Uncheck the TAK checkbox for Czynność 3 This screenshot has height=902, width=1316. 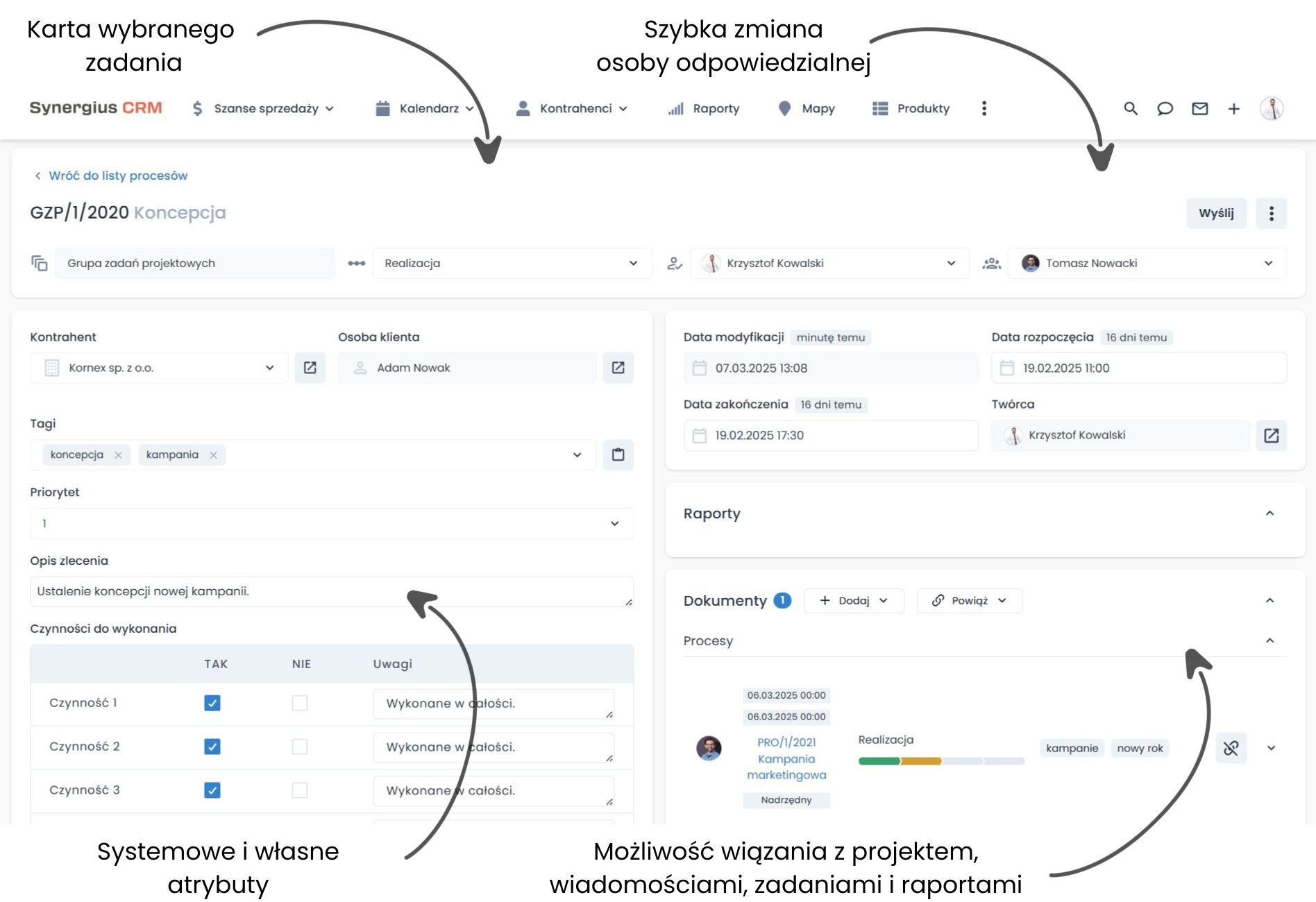212,790
